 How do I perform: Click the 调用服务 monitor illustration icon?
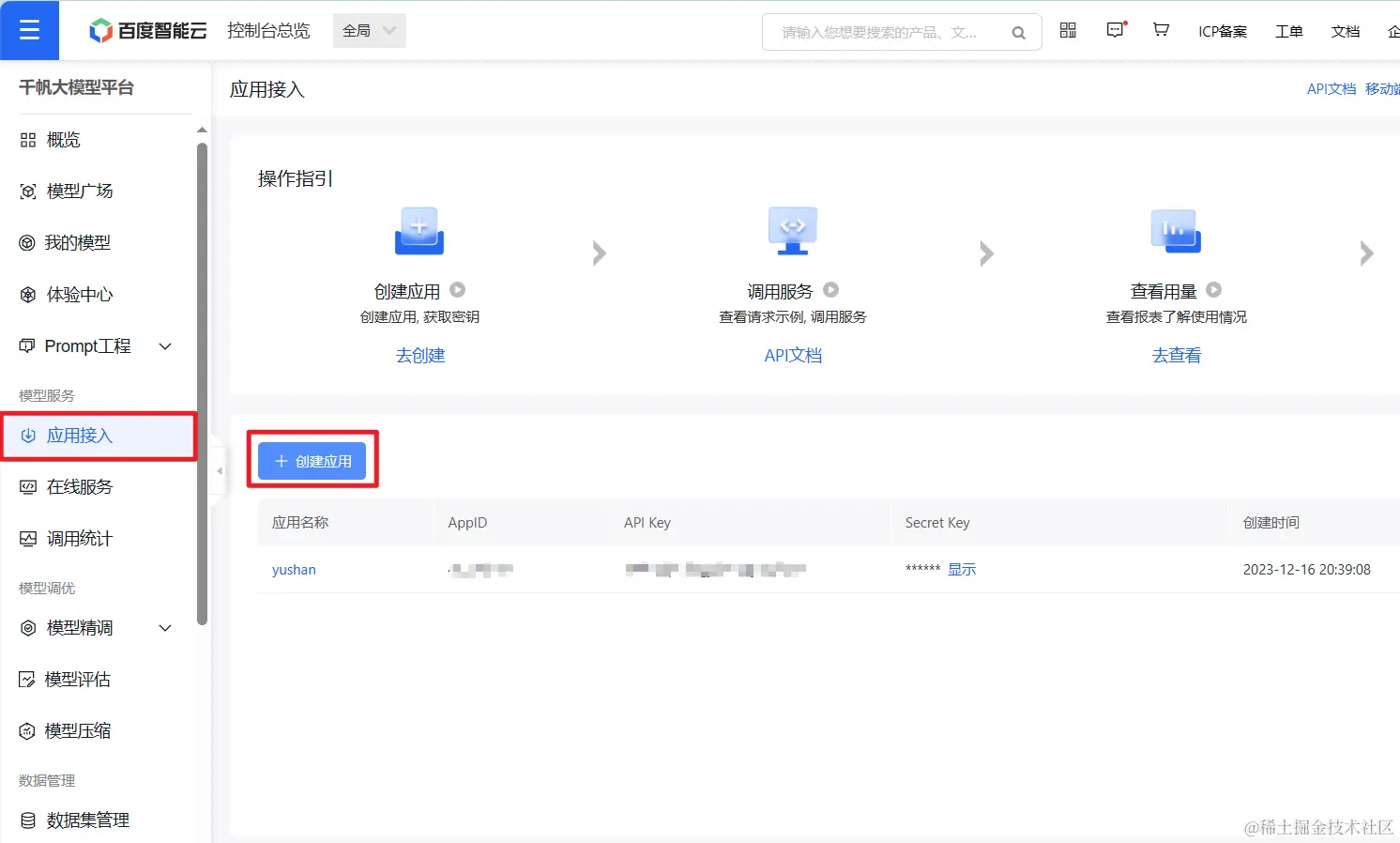pyautogui.click(x=793, y=231)
